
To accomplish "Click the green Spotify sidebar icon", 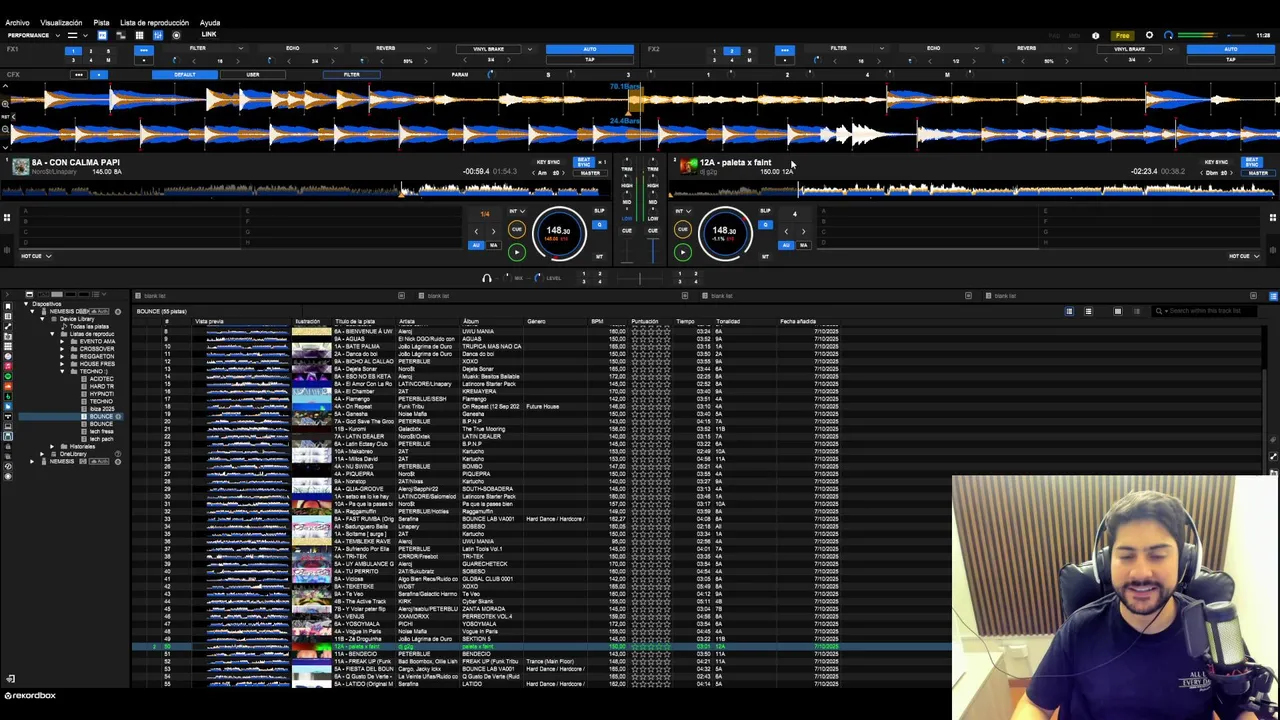I will pyautogui.click(x=8, y=376).
